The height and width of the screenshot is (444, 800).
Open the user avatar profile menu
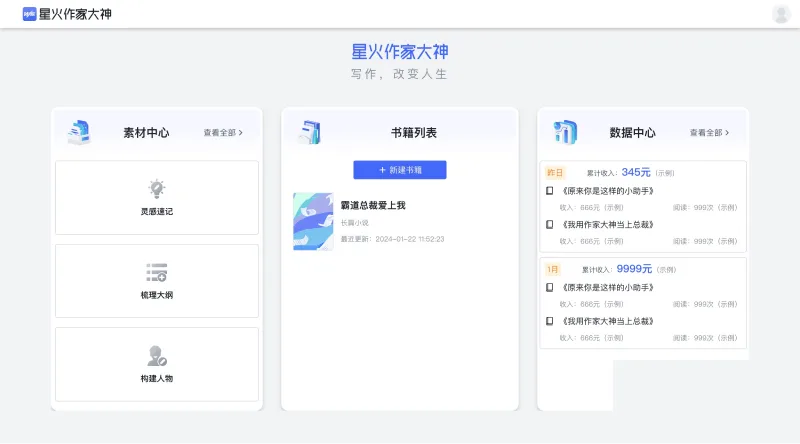[x=781, y=14]
